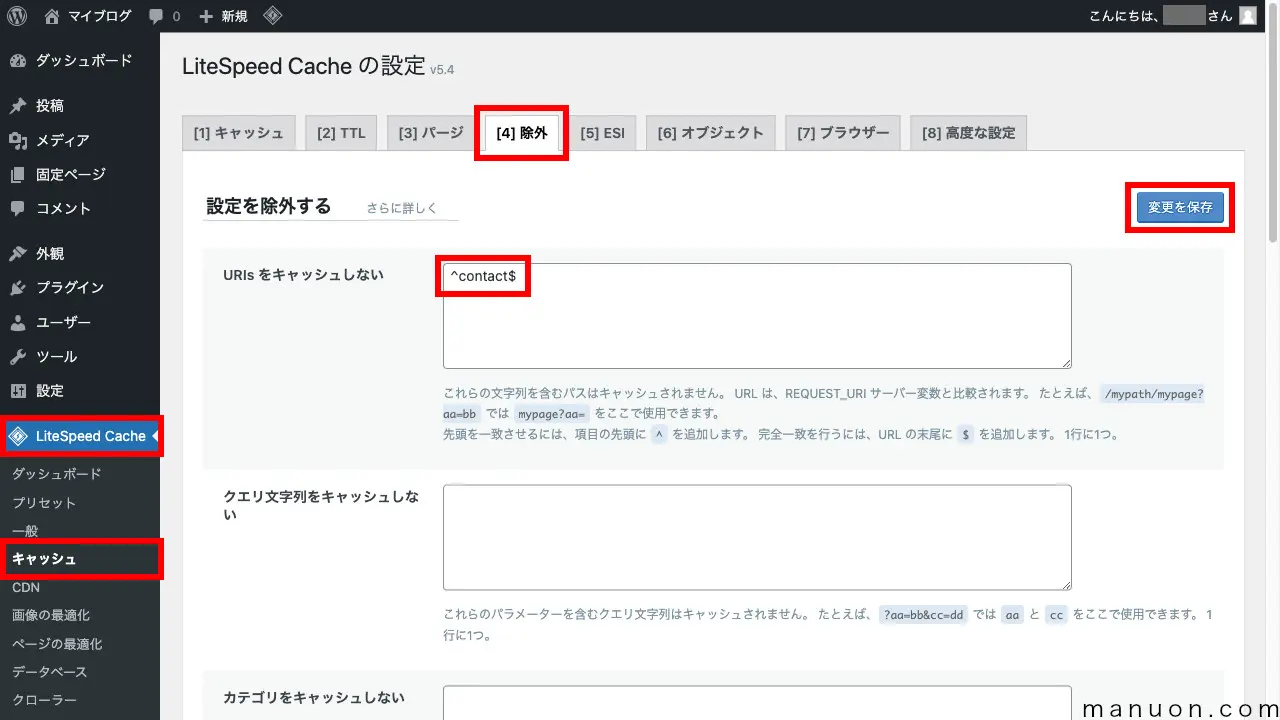The height and width of the screenshot is (720, 1280).
Task: Open the [8] 高度な設定 tab
Action: (x=967, y=132)
